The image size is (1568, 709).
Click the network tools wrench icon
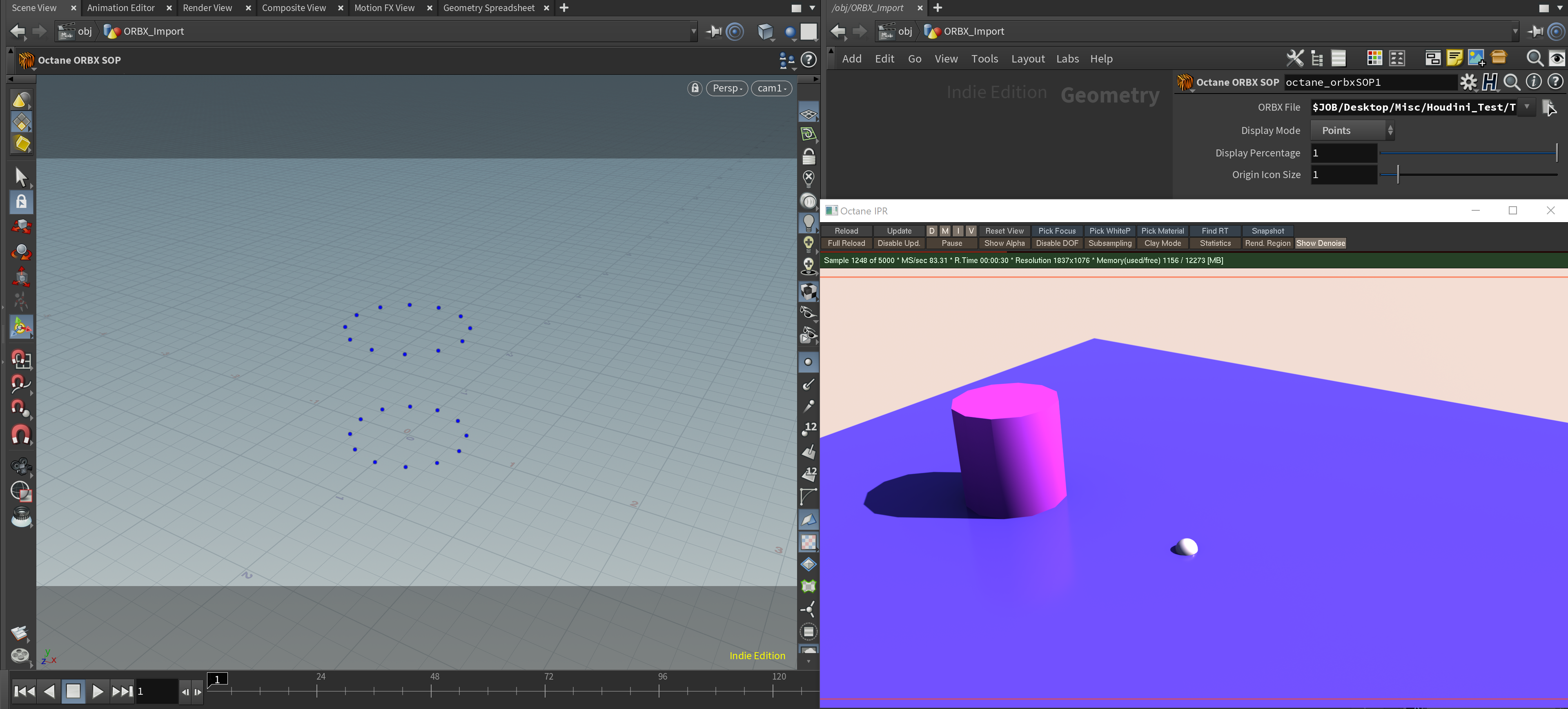1295,58
